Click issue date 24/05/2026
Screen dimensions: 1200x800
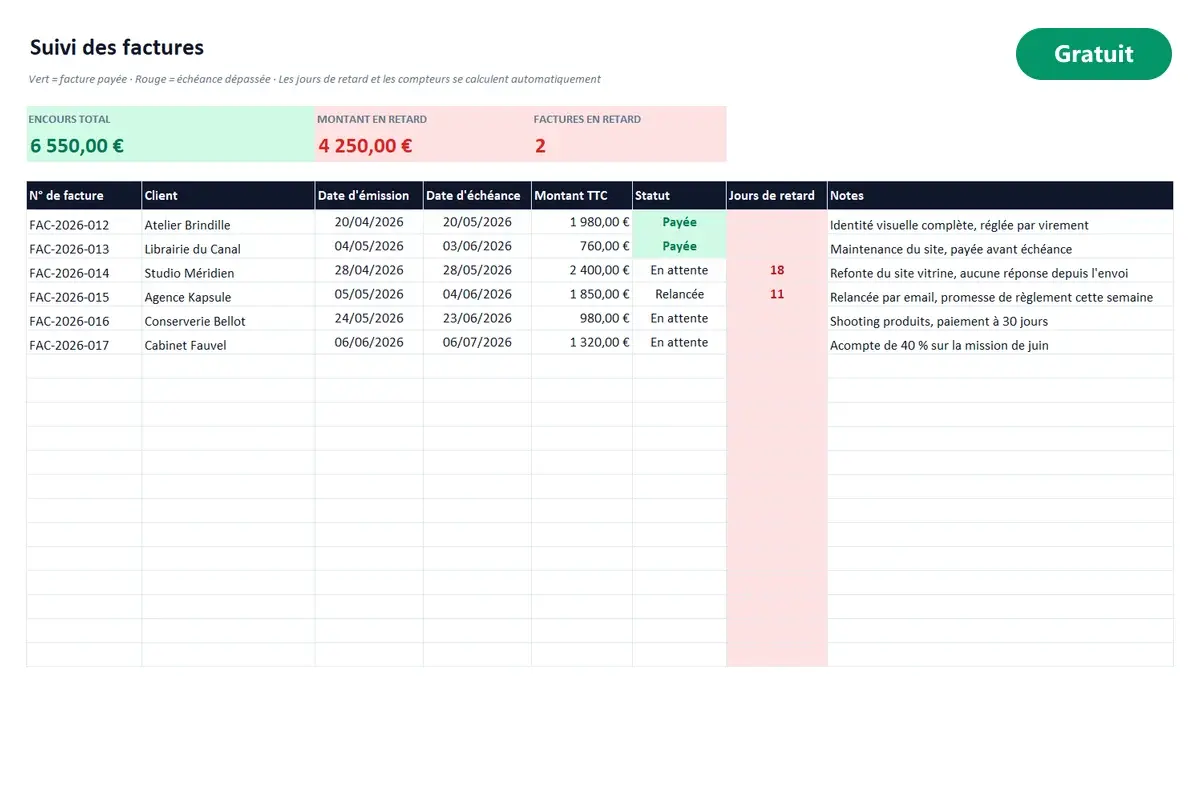pyautogui.click(x=369, y=319)
